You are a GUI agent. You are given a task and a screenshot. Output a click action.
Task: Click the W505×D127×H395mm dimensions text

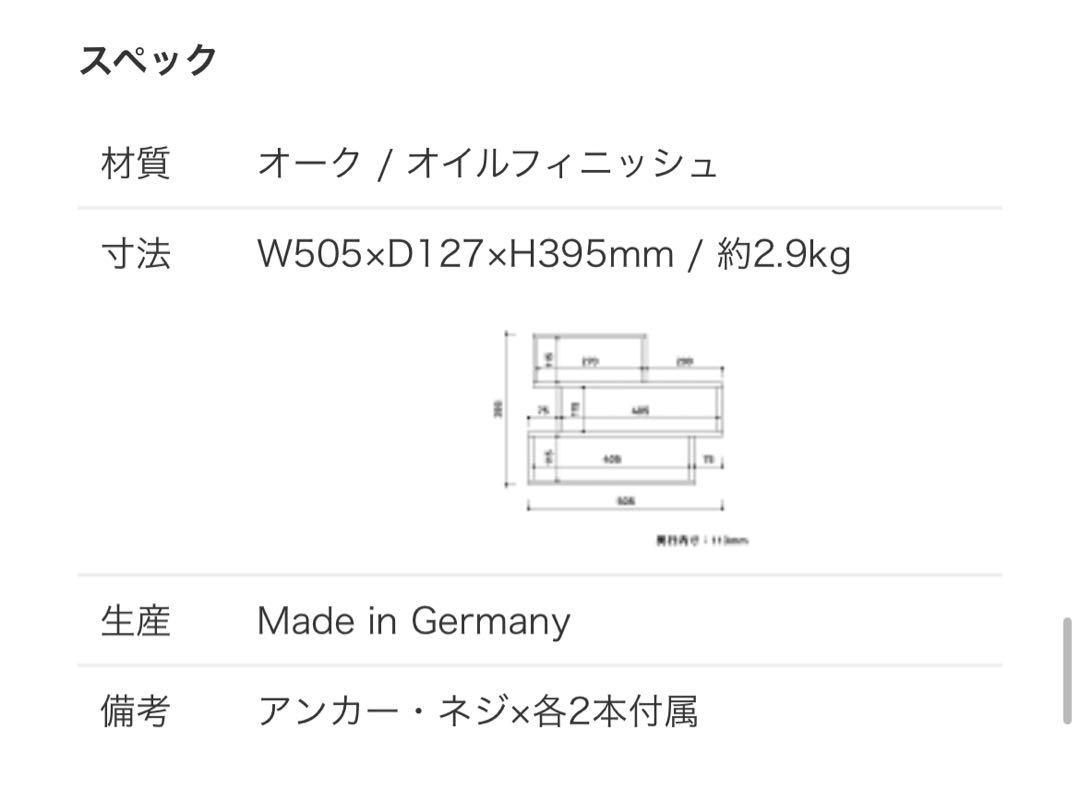coord(465,253)
